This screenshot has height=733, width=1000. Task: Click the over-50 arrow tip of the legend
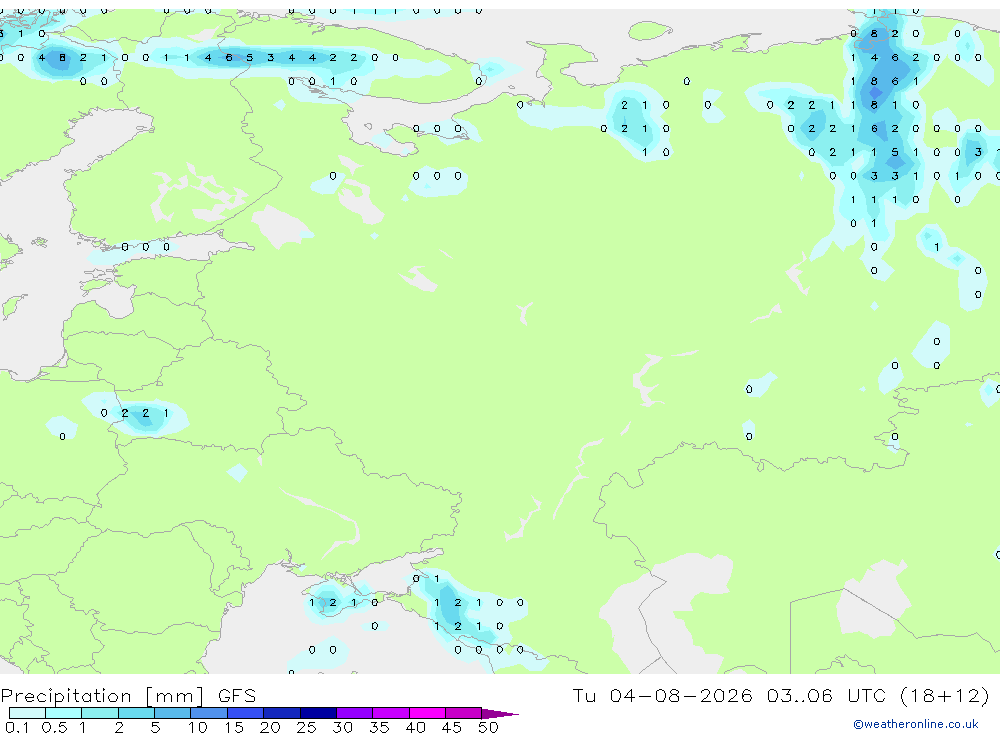499,714
